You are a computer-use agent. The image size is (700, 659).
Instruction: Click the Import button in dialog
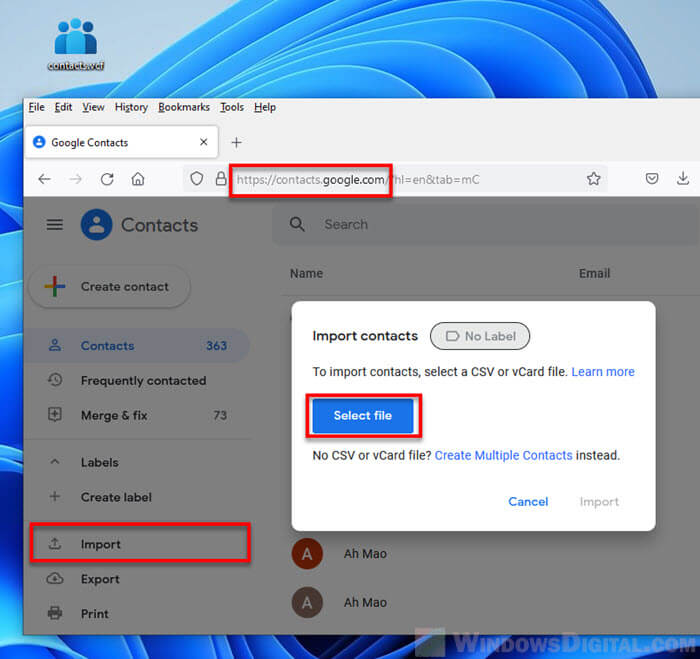599,501
